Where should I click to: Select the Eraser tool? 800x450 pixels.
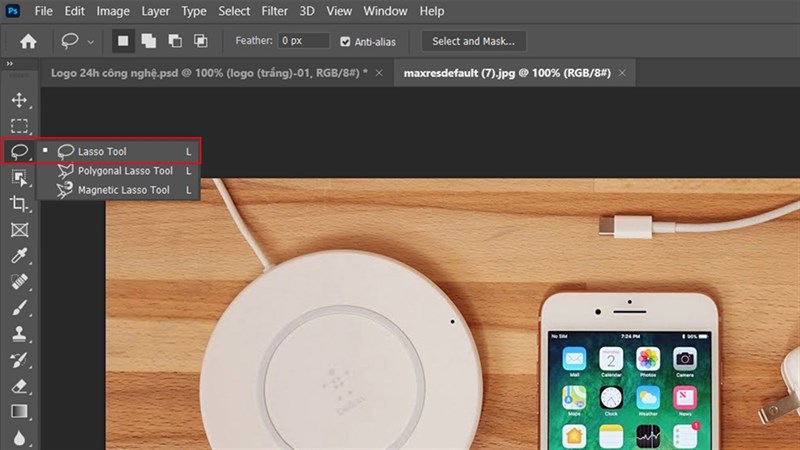[19, 386]
